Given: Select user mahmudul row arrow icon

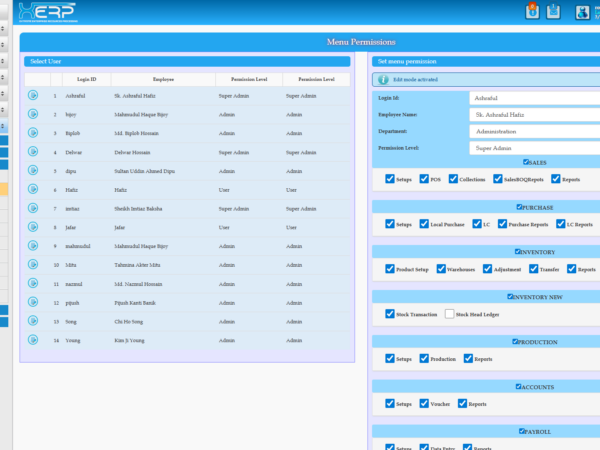Looking at the screenshot, I should pyautogui.click(x=33, y=245).
